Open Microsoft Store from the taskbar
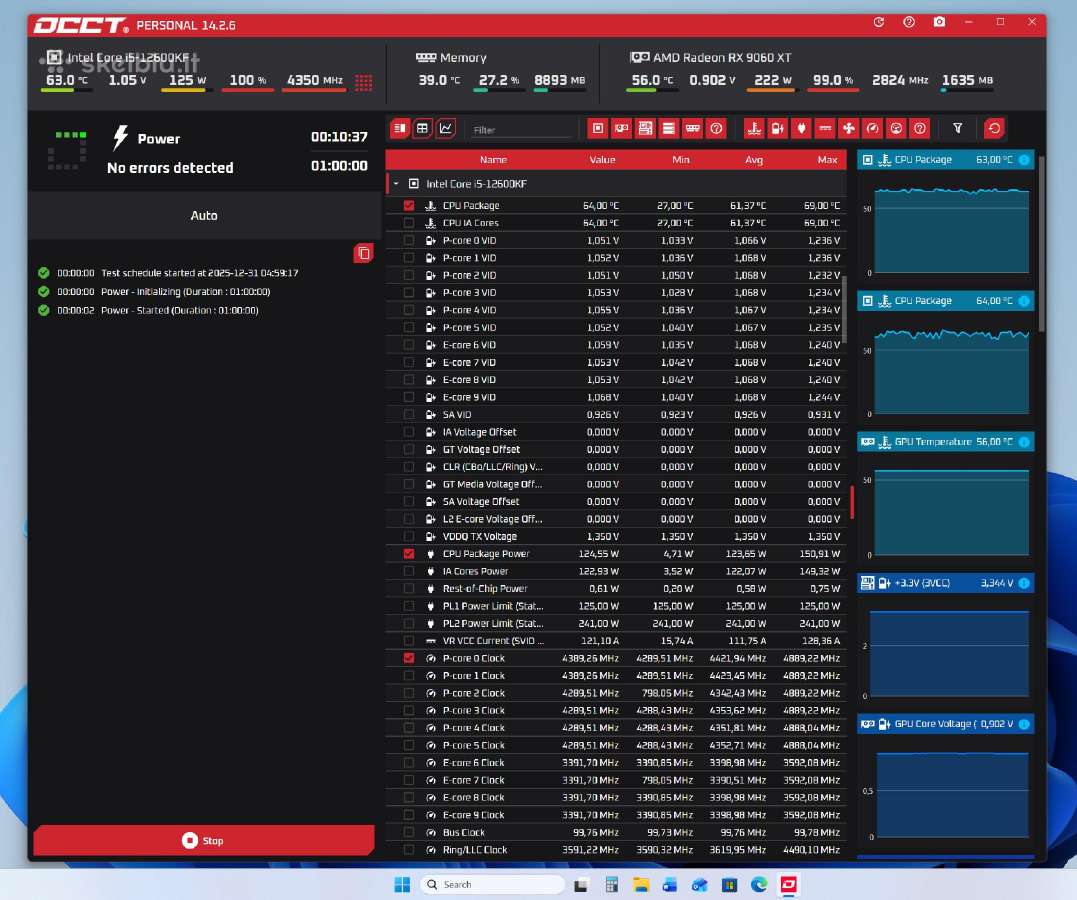The image size is (1077, 900). pyautogui.click(x=729, y=884)
